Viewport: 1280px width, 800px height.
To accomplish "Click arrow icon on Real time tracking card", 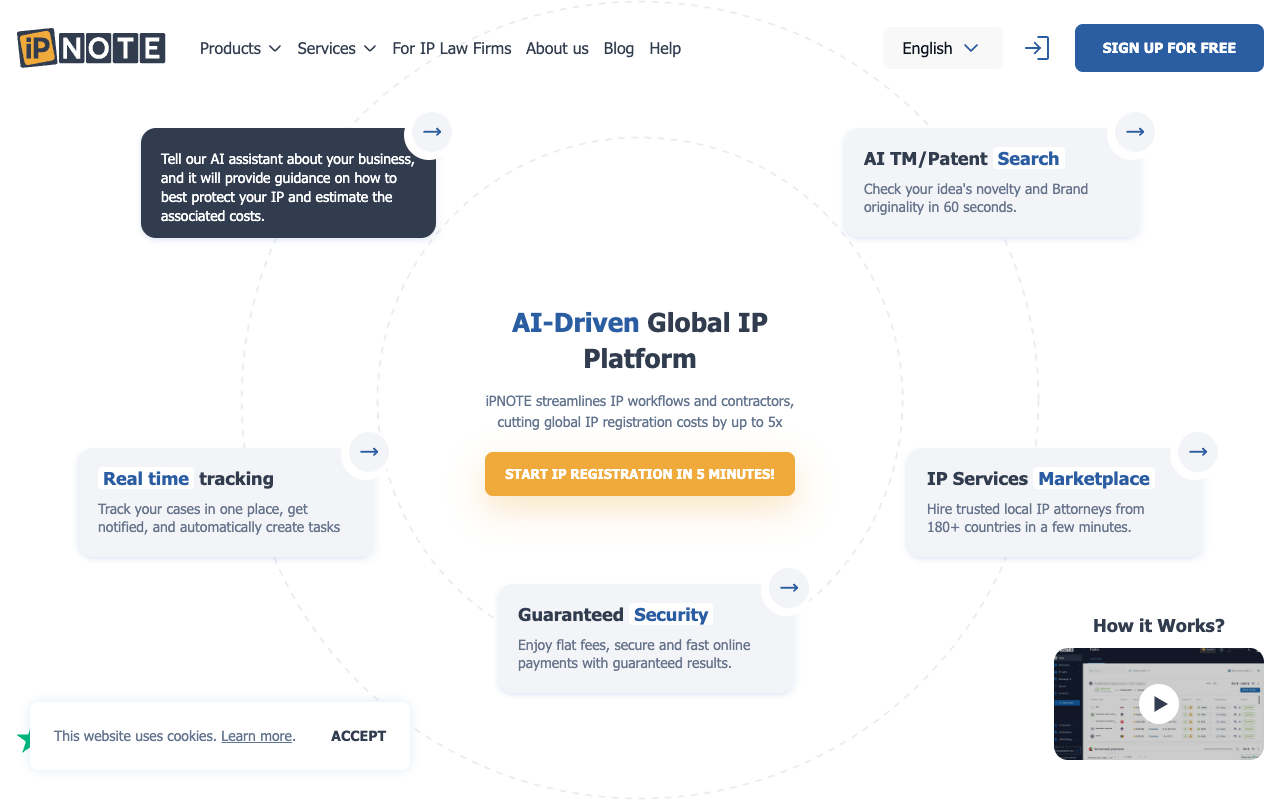I will pos(369,451).
